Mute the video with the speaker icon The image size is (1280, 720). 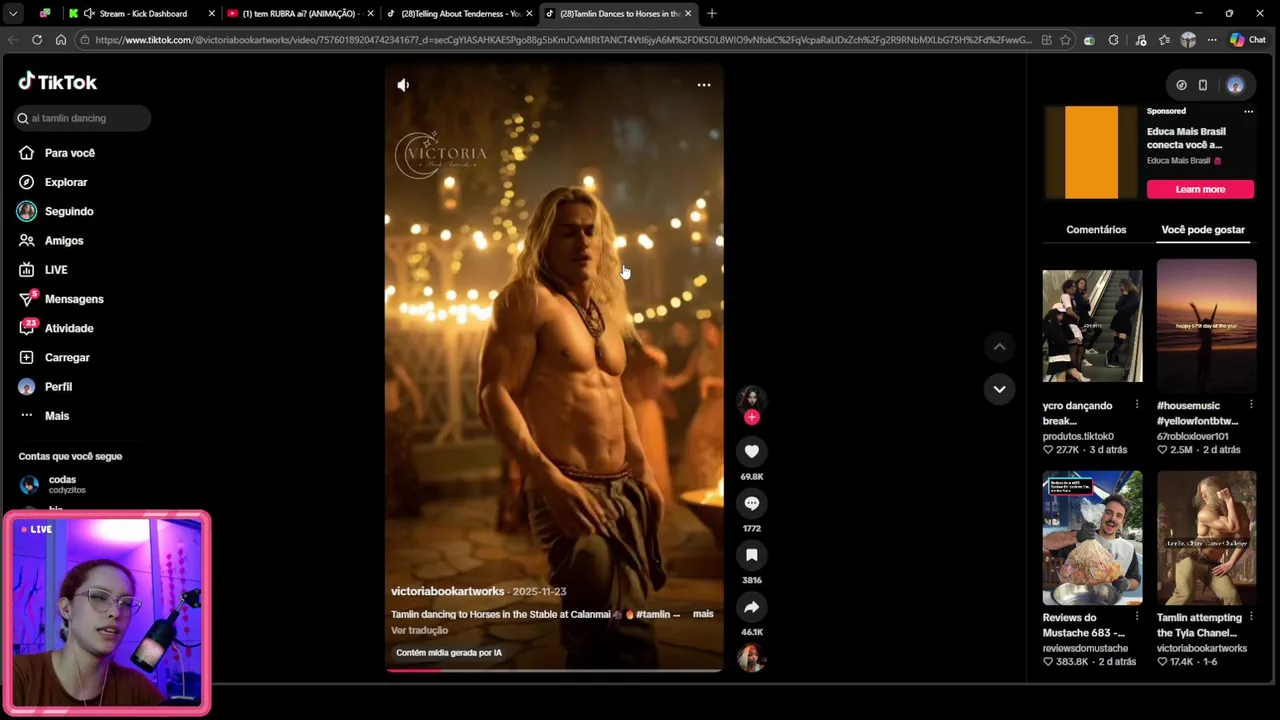(x=403, y=85)
